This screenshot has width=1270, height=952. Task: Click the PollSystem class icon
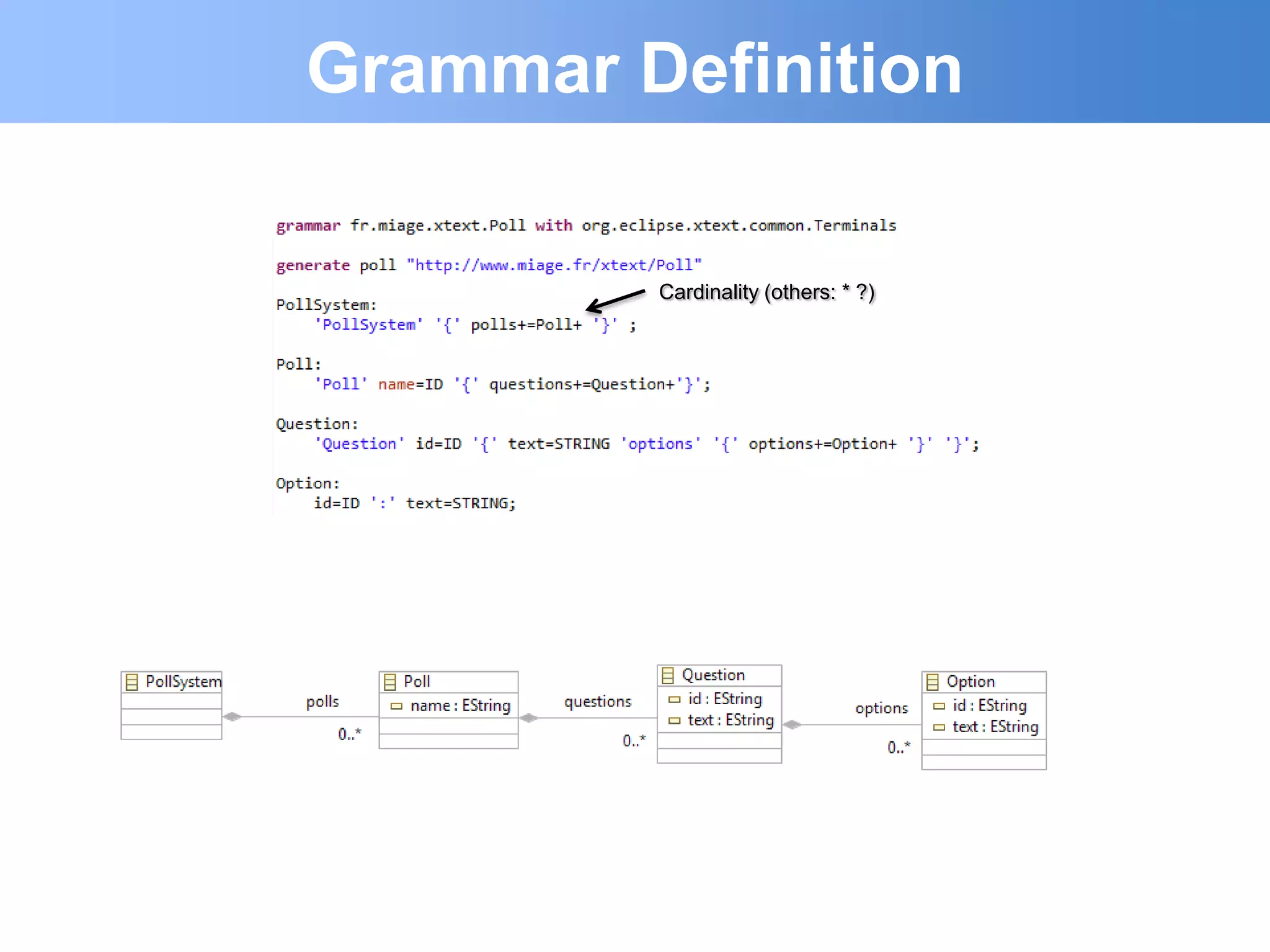click(131, 682)
